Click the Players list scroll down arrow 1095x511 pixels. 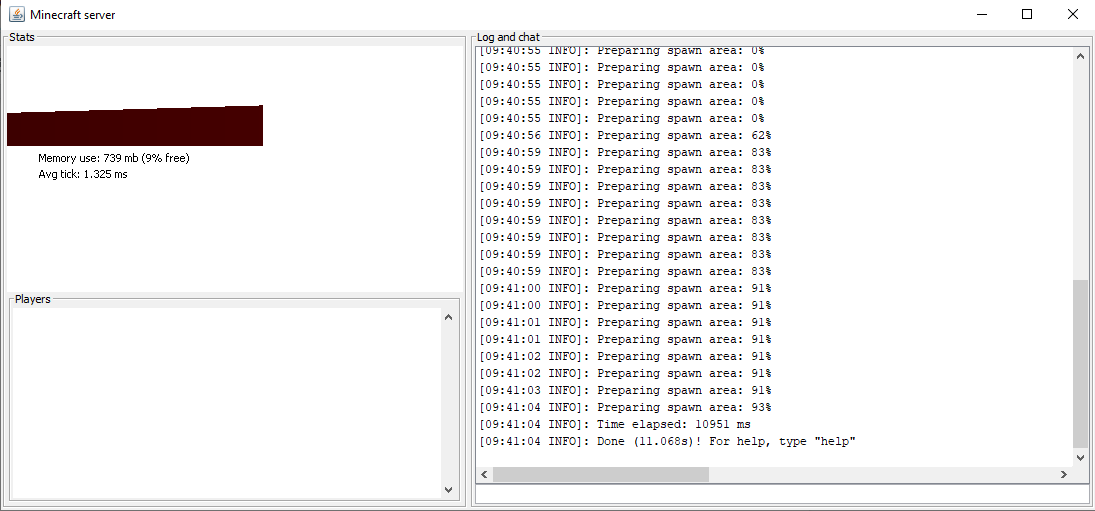(448, 489)
